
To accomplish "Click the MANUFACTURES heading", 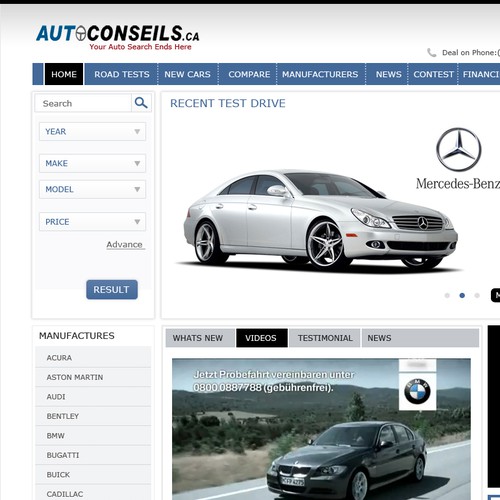I will tap(77, 336).
